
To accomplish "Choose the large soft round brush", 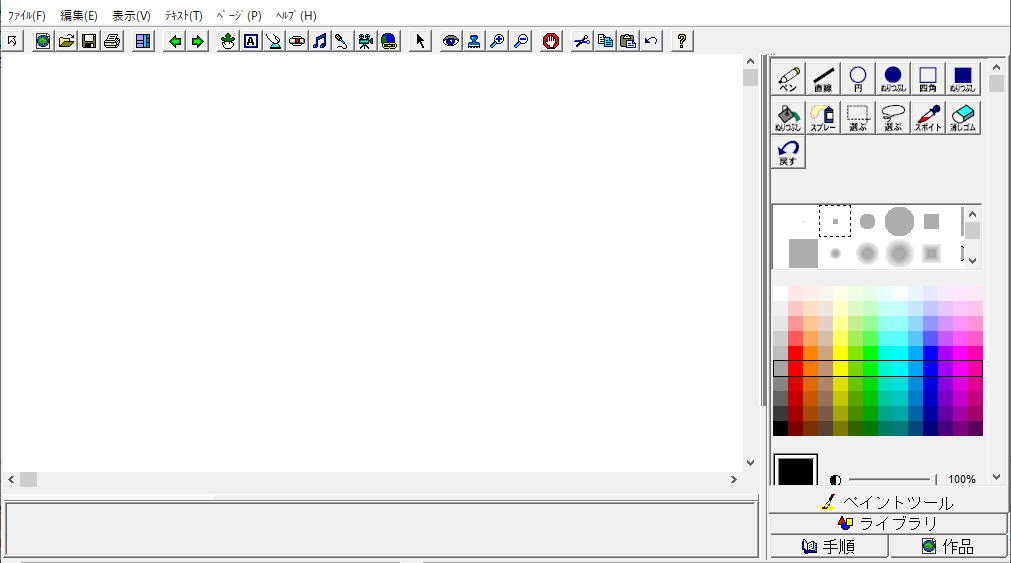I will tap(899, 253).
